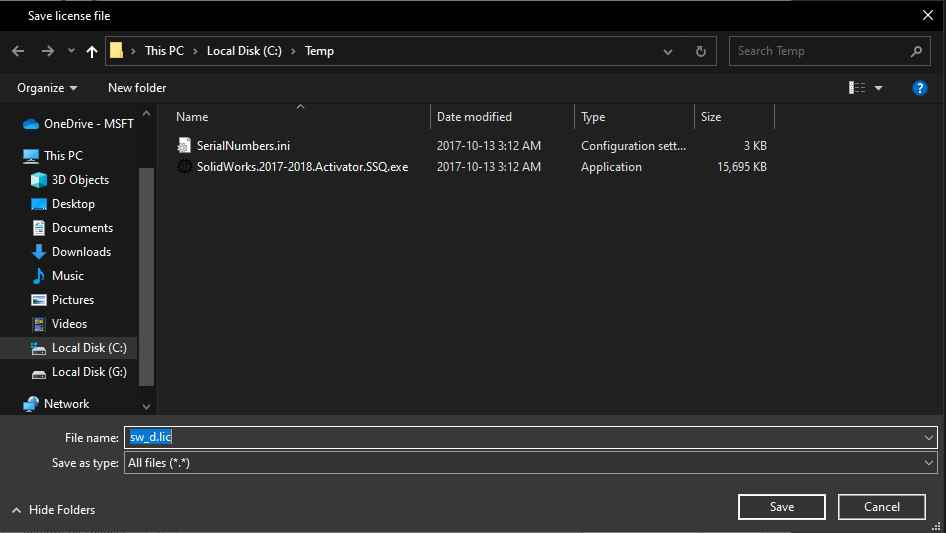Click the Cancel button
The image size is (946, 533).
(x=881, y=507)
